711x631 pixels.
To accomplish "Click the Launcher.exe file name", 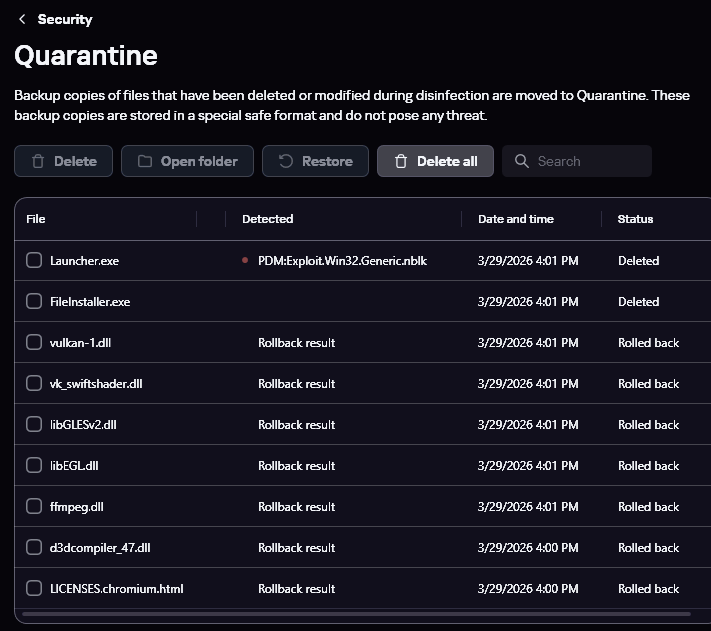I will [x=84, y=261].
